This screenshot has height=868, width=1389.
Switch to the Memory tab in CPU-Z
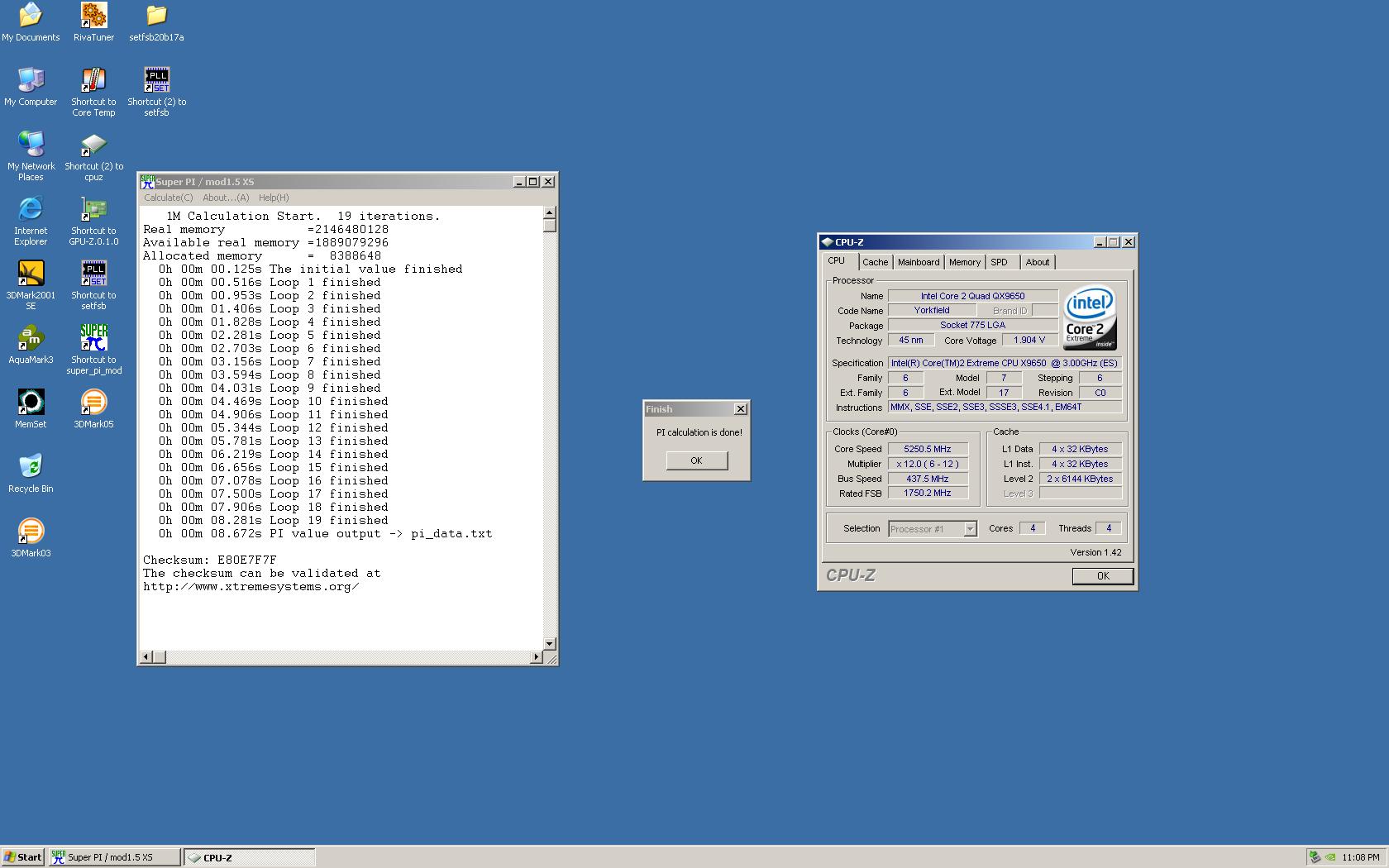click(965, 262)
